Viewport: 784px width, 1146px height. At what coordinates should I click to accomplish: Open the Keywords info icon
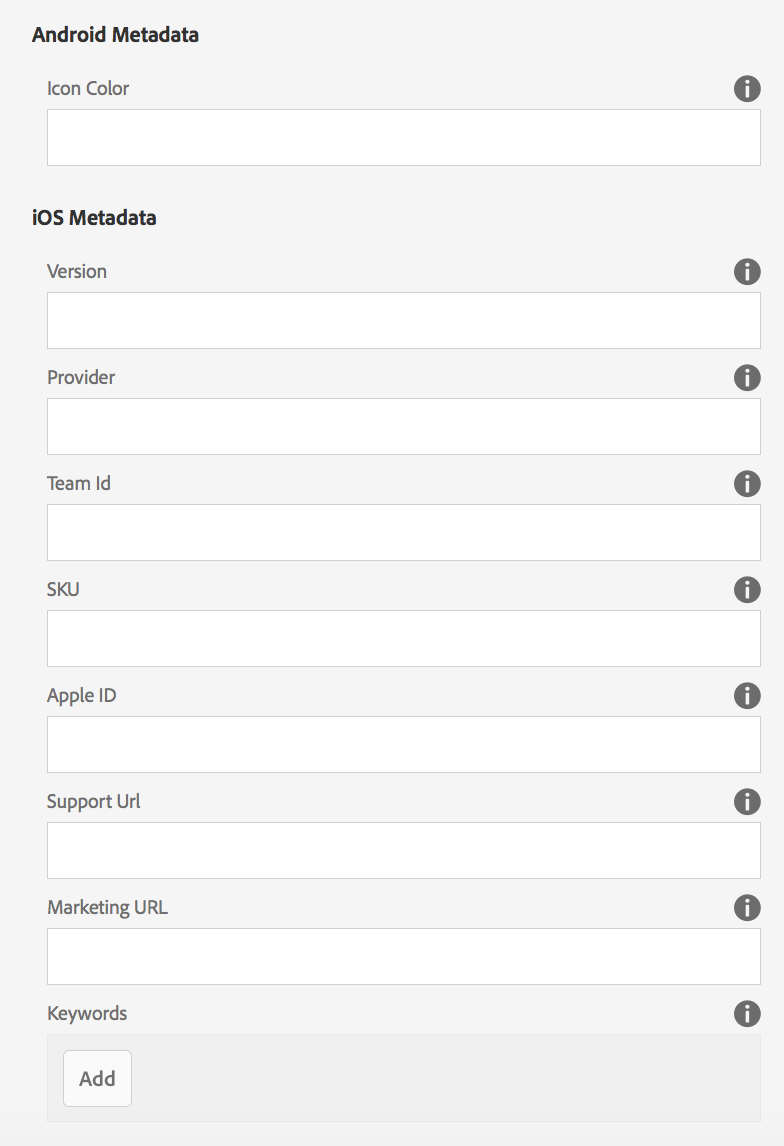(x=747, y=1014)
